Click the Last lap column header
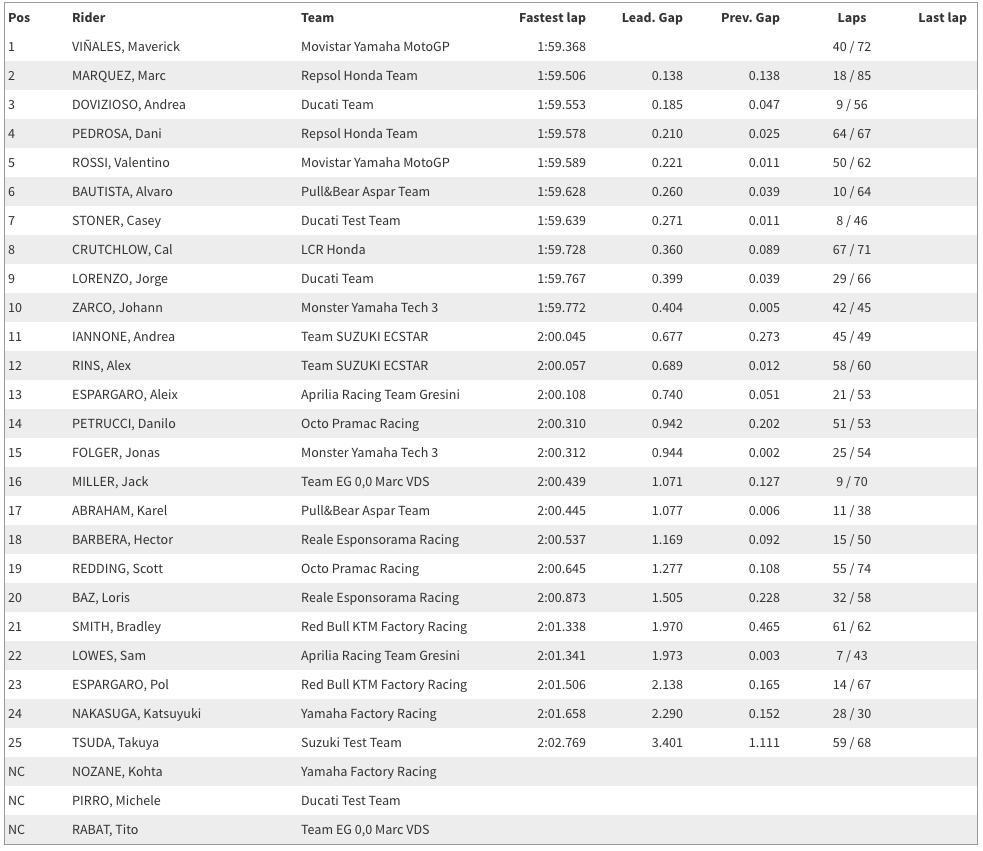Image resolution: width=983 pixels, height=851 pixels. click(942, 17)
